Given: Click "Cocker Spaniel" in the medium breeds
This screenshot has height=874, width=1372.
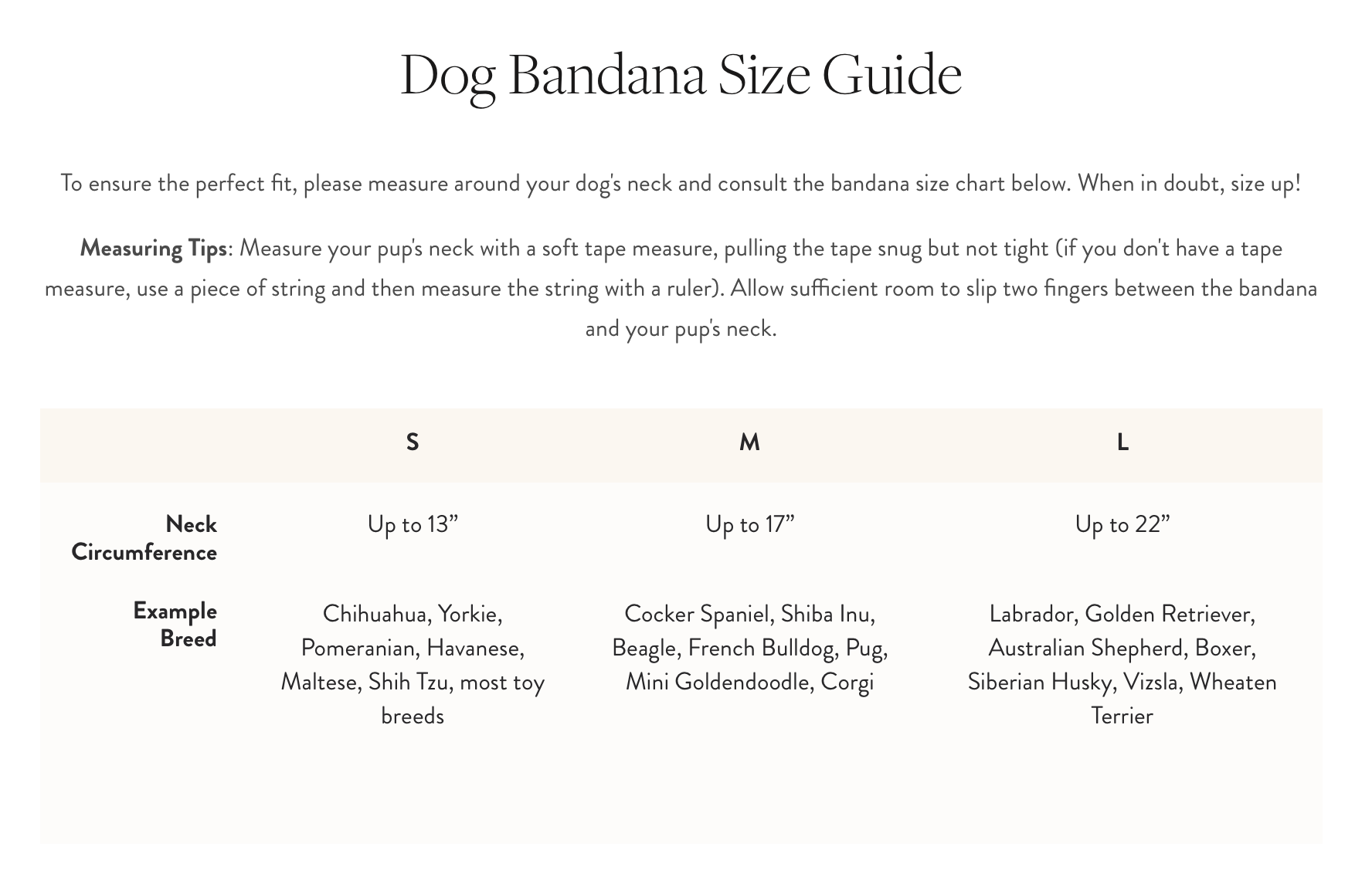Looking at the screenshot, I should [x=697, y=615].
